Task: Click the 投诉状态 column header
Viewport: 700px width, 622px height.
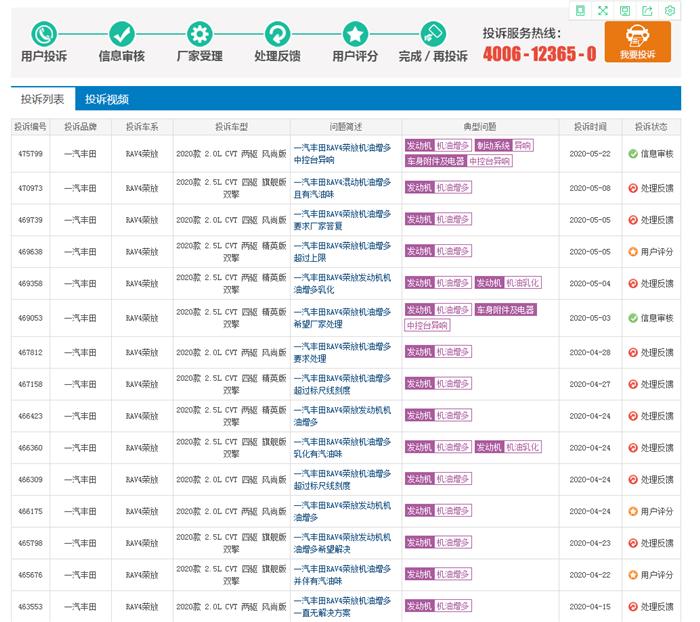Action: coord(651,127)
